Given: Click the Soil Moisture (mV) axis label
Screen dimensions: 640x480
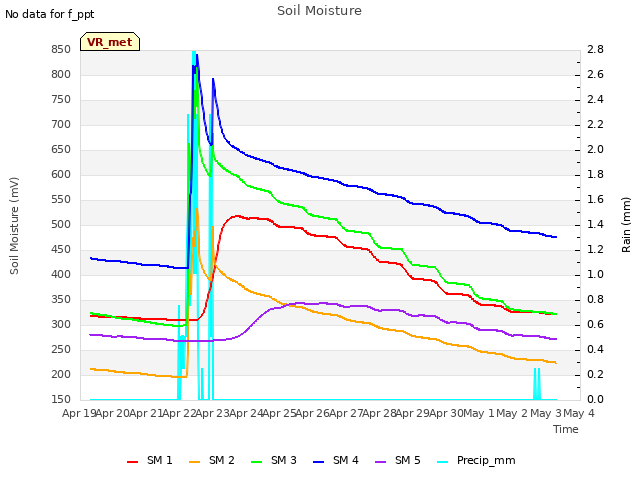Looking at the screenshot, I should (14, 226).
